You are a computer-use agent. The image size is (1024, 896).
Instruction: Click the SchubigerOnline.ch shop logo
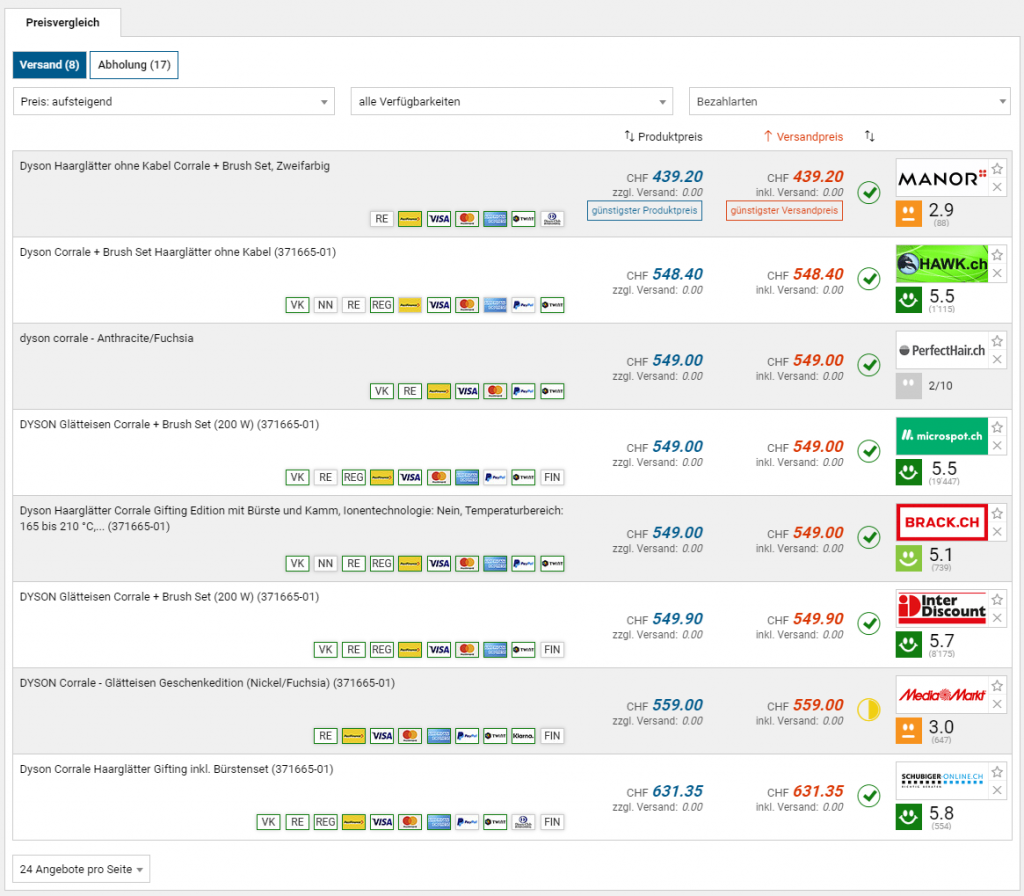click(x=941, y=781)
